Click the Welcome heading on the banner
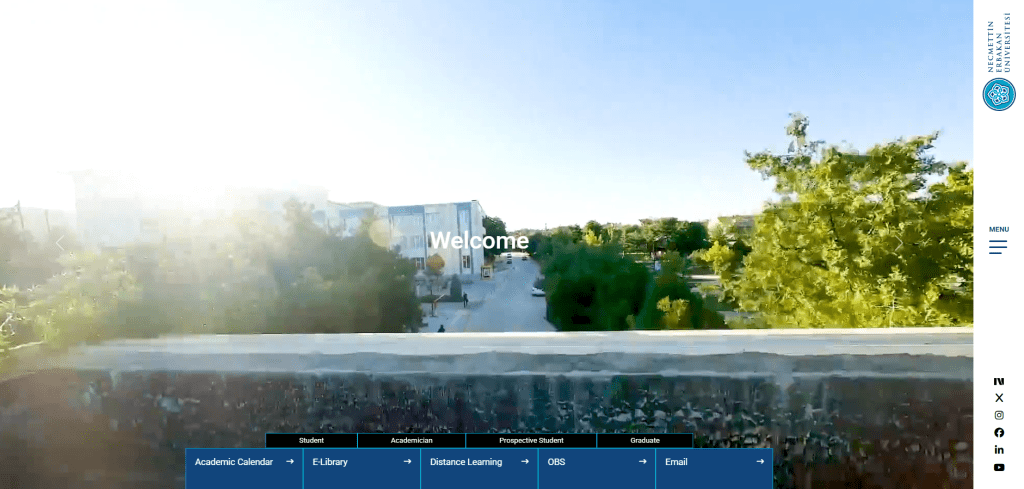The height and width of the screenshot is (489, 1024). pyautogui.click(x=478, y=241)
